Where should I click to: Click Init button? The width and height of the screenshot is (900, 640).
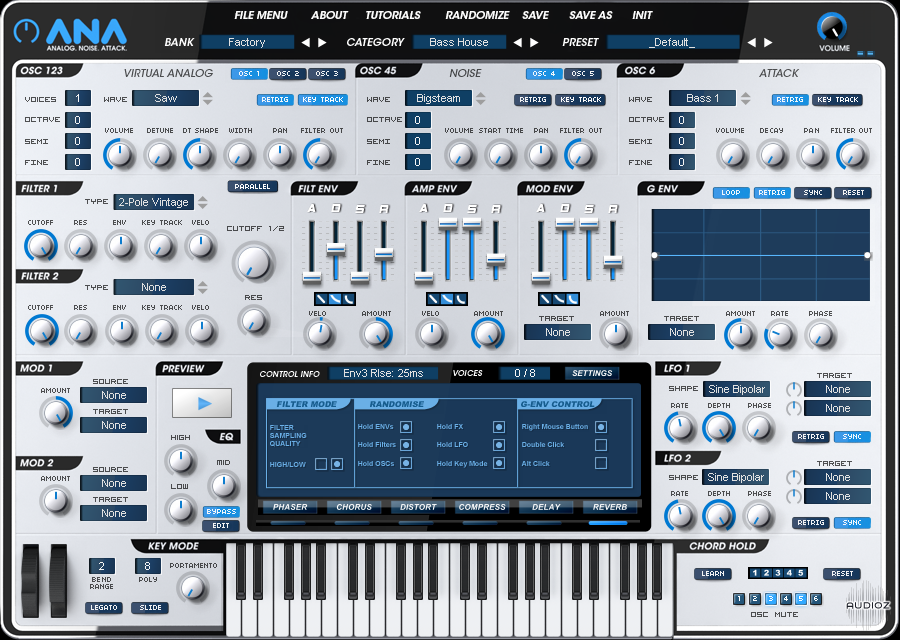click(642, 15)
